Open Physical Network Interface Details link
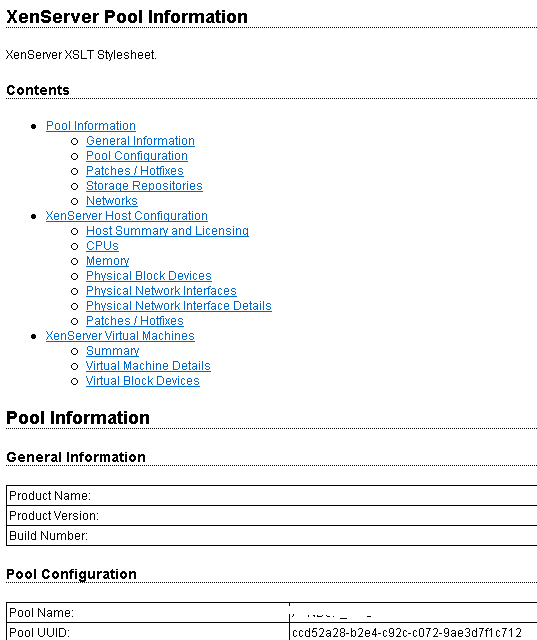This screenshot has width=537, height=640. 179,306
